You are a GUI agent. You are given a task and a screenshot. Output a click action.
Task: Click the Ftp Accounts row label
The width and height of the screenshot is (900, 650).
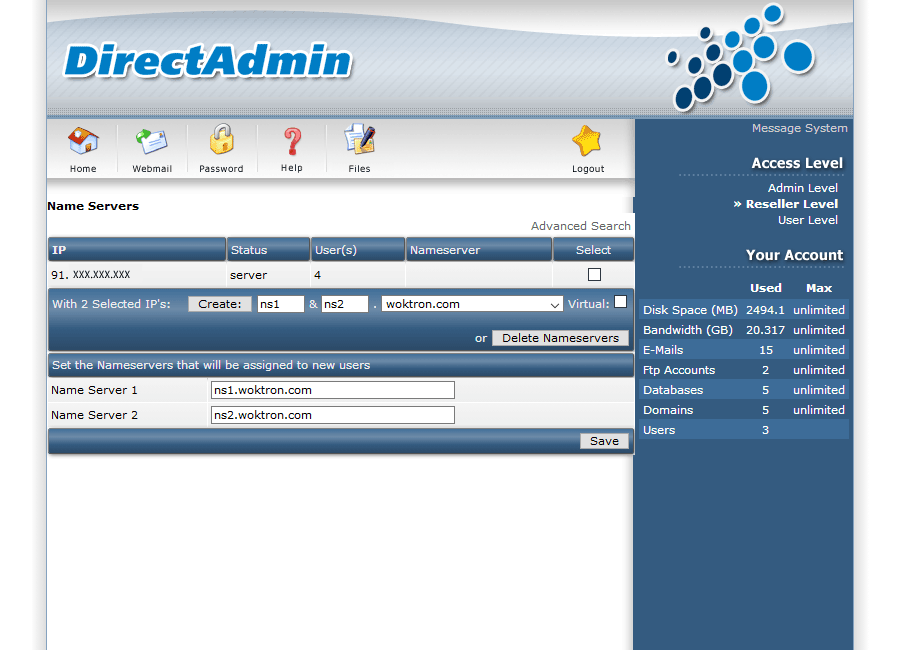coord(679,370)
